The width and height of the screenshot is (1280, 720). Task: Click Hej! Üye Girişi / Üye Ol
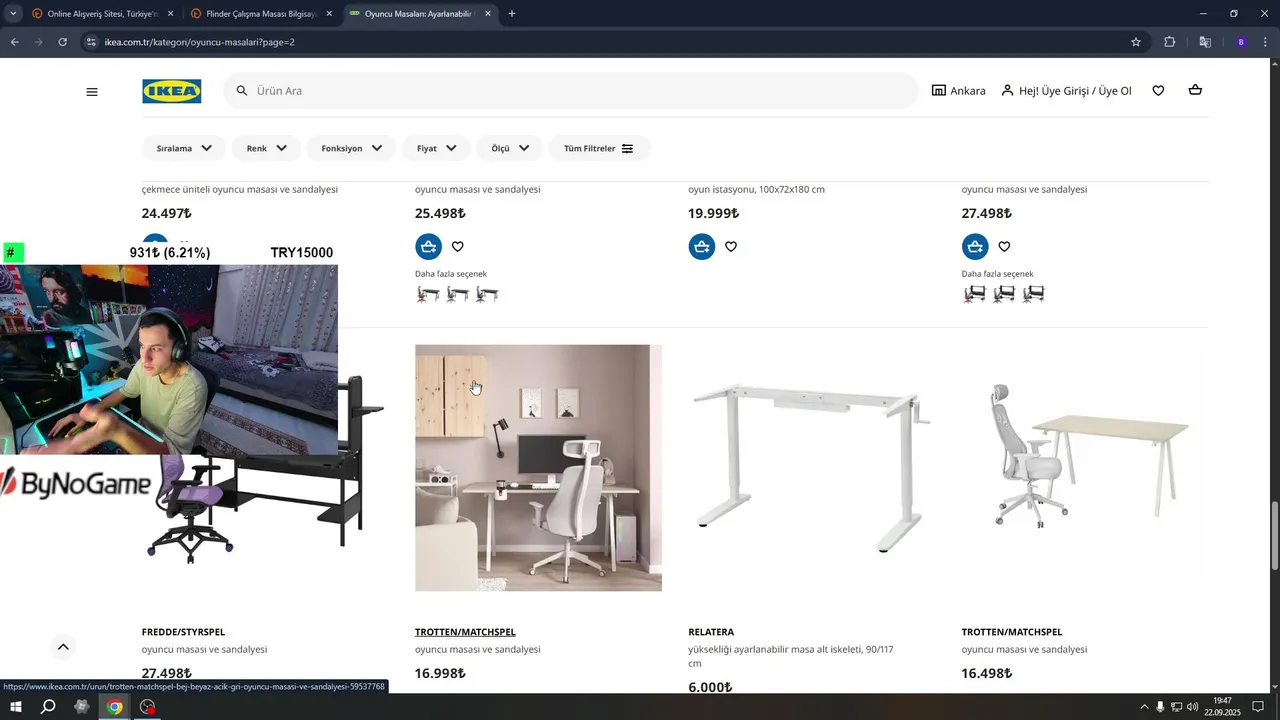1066,91
